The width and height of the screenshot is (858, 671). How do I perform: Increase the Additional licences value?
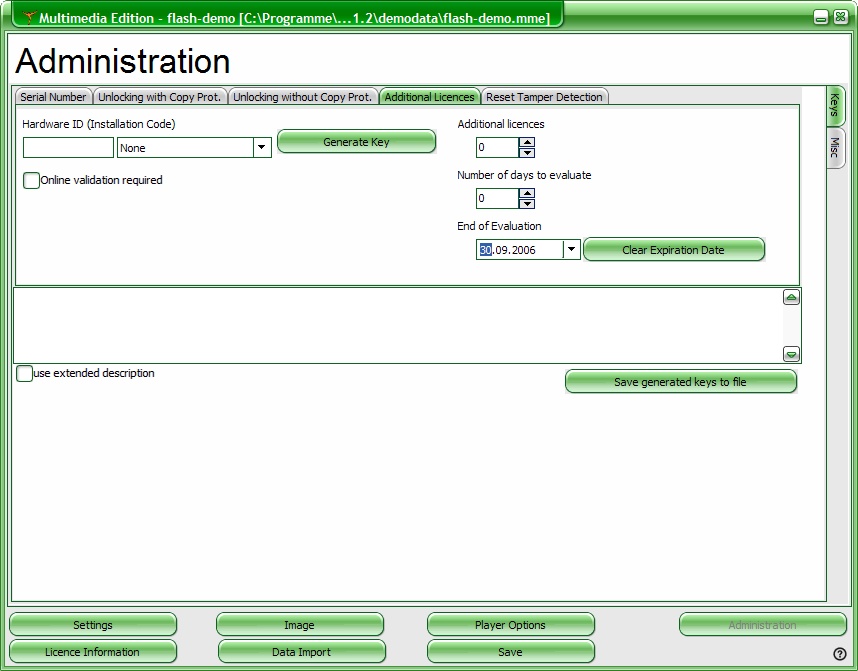[527, 143]
